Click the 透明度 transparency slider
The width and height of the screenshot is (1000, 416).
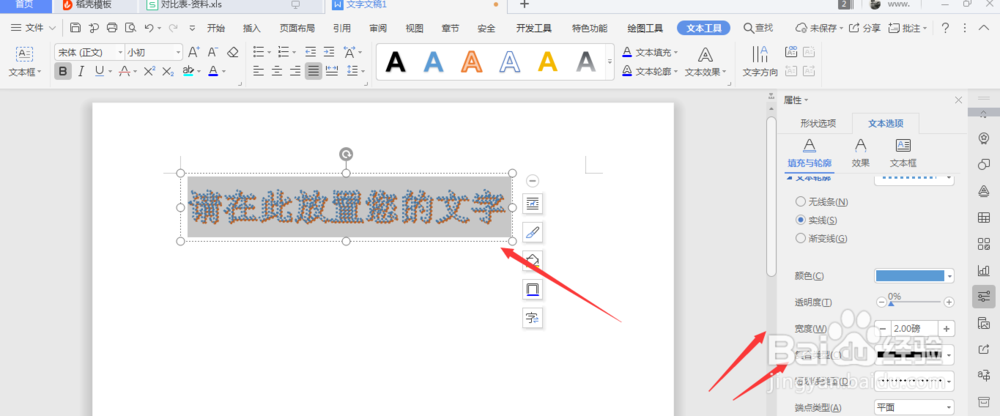point(914,302)
